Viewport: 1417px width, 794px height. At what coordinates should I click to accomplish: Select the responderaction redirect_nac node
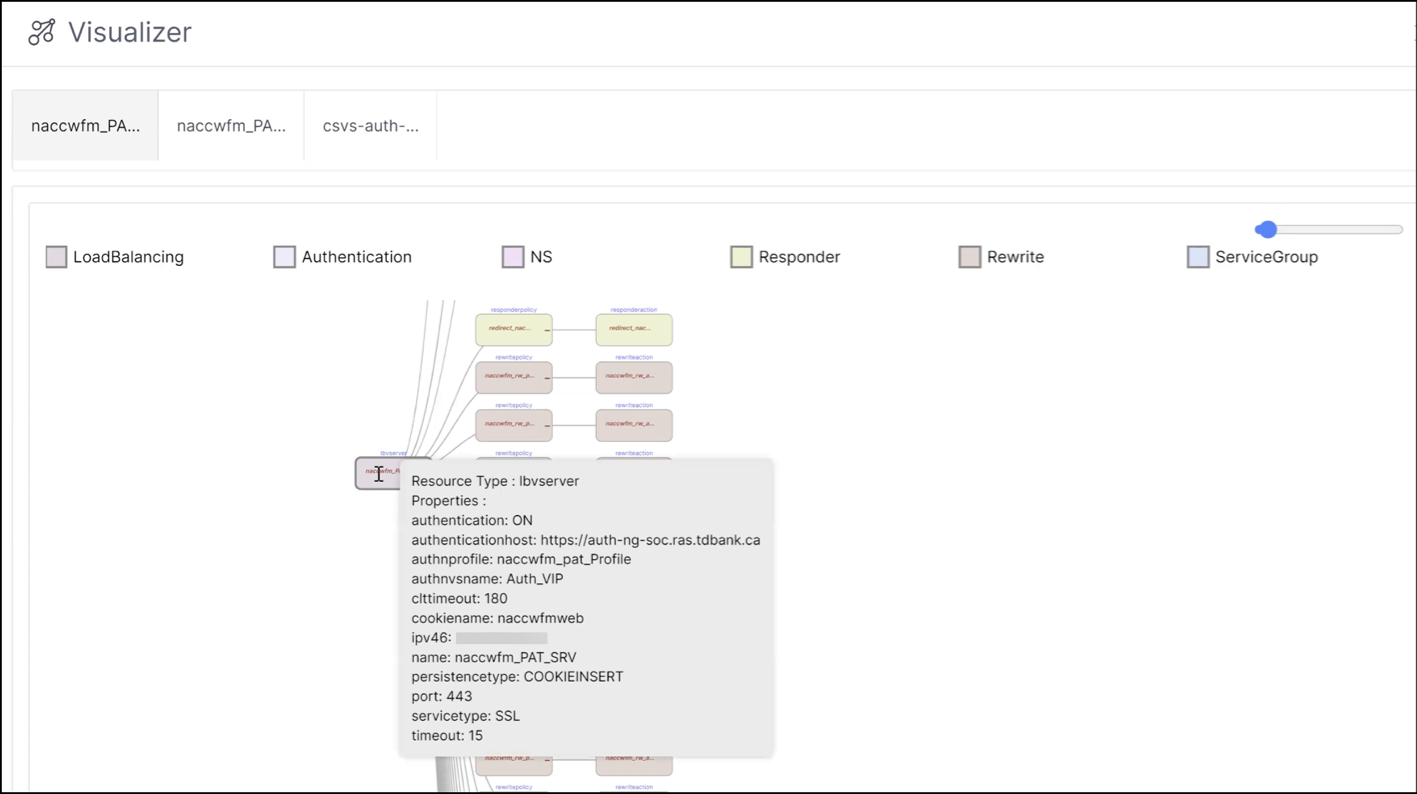tap(634, 329)
